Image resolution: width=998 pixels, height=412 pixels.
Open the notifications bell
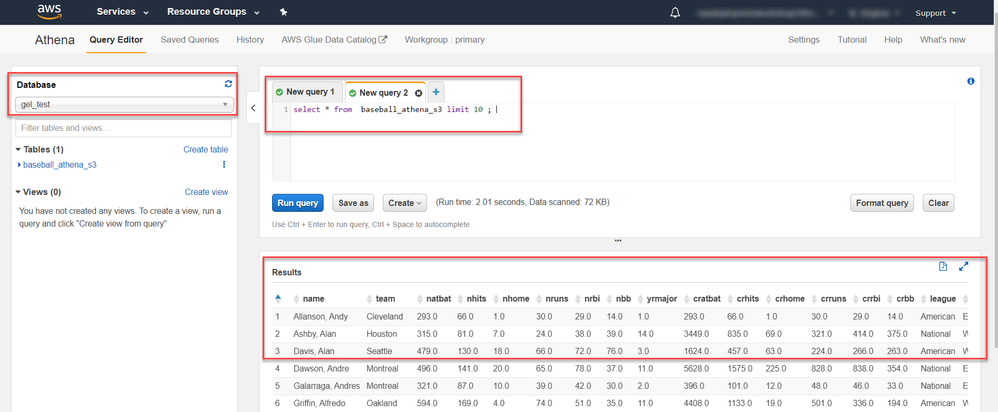675,13
